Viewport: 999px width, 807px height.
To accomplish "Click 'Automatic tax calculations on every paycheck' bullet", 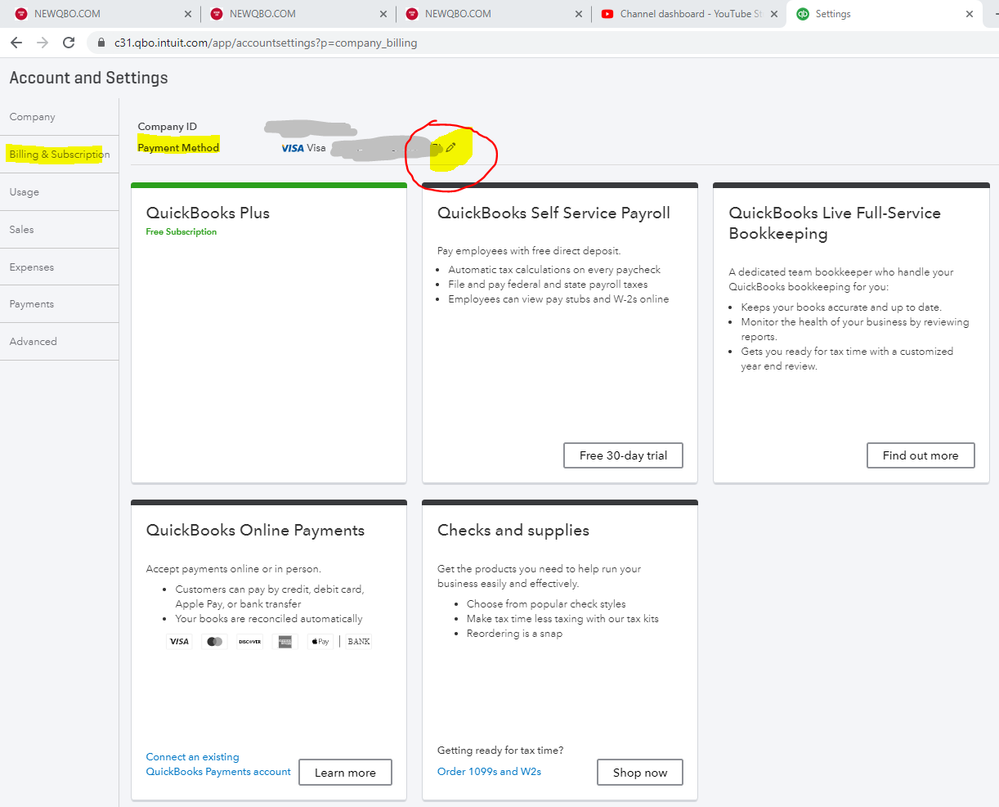I will (554, 270).
